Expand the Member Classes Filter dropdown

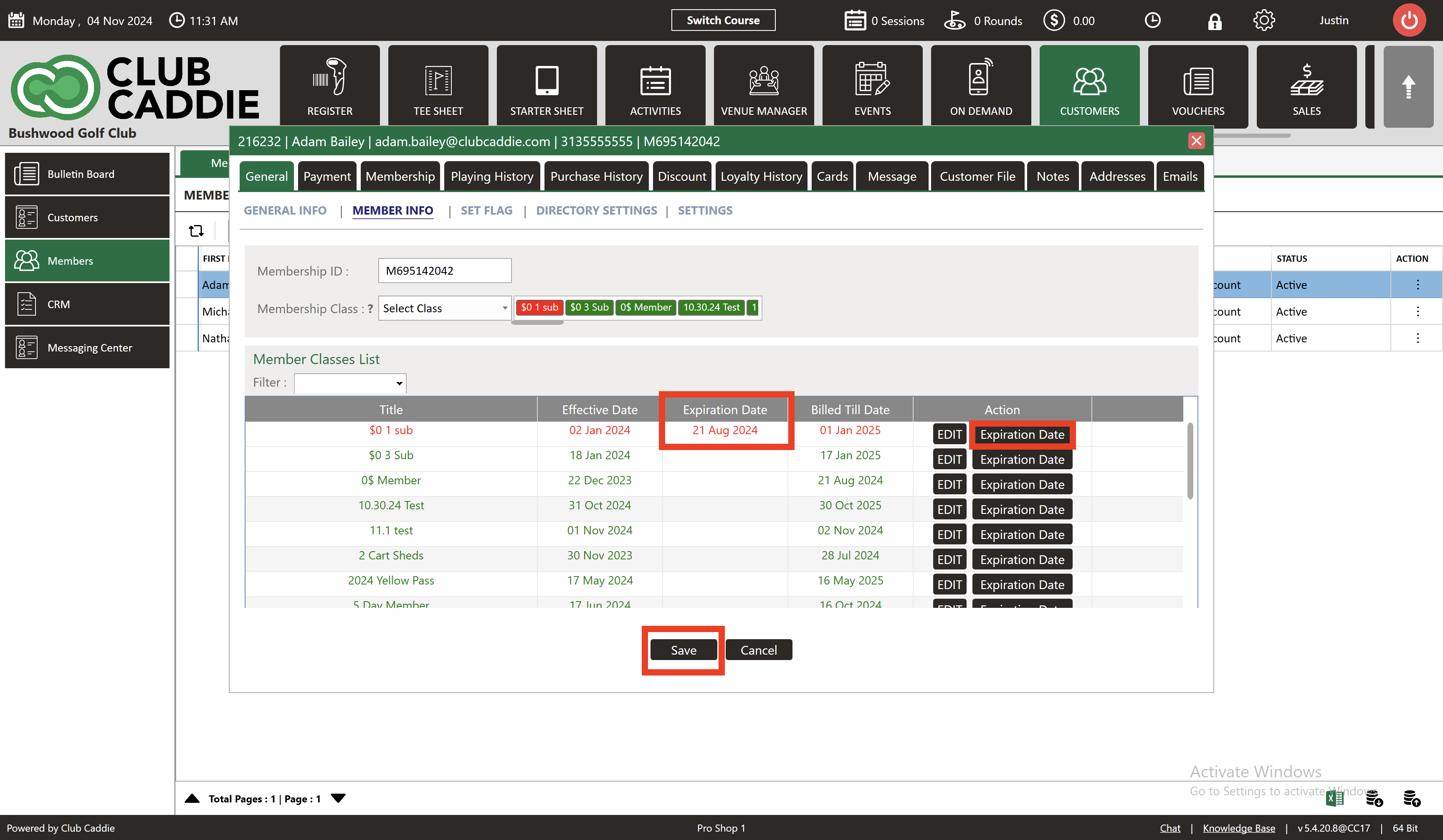(350, 383)
